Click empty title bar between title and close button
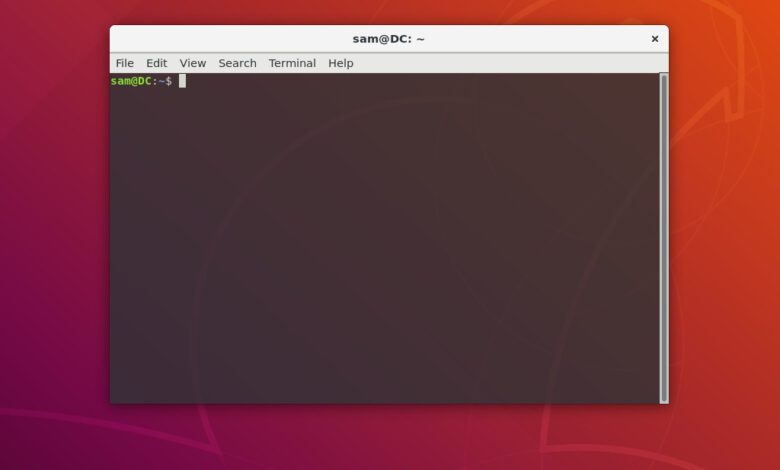Image resolution: width=780 pixels, height=470 pixels. click(540, 39)
